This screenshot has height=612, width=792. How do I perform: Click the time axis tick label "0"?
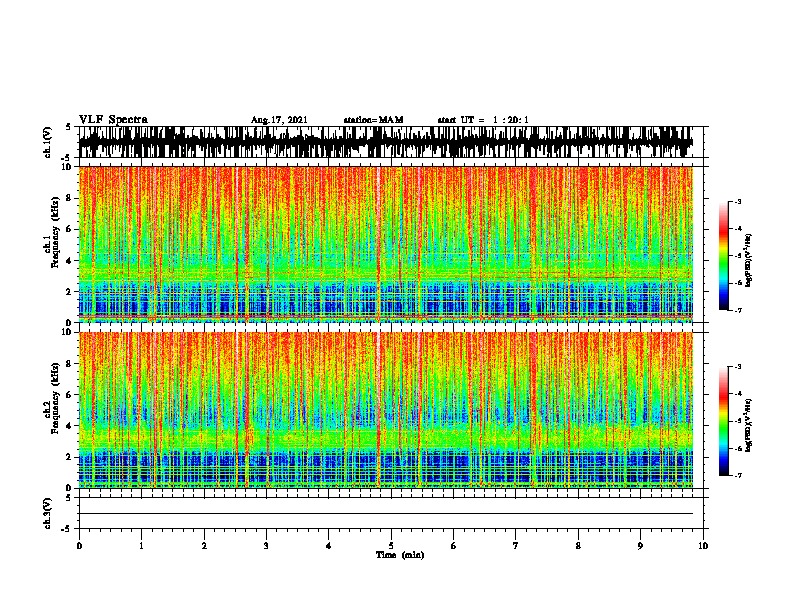coord(79,546)
